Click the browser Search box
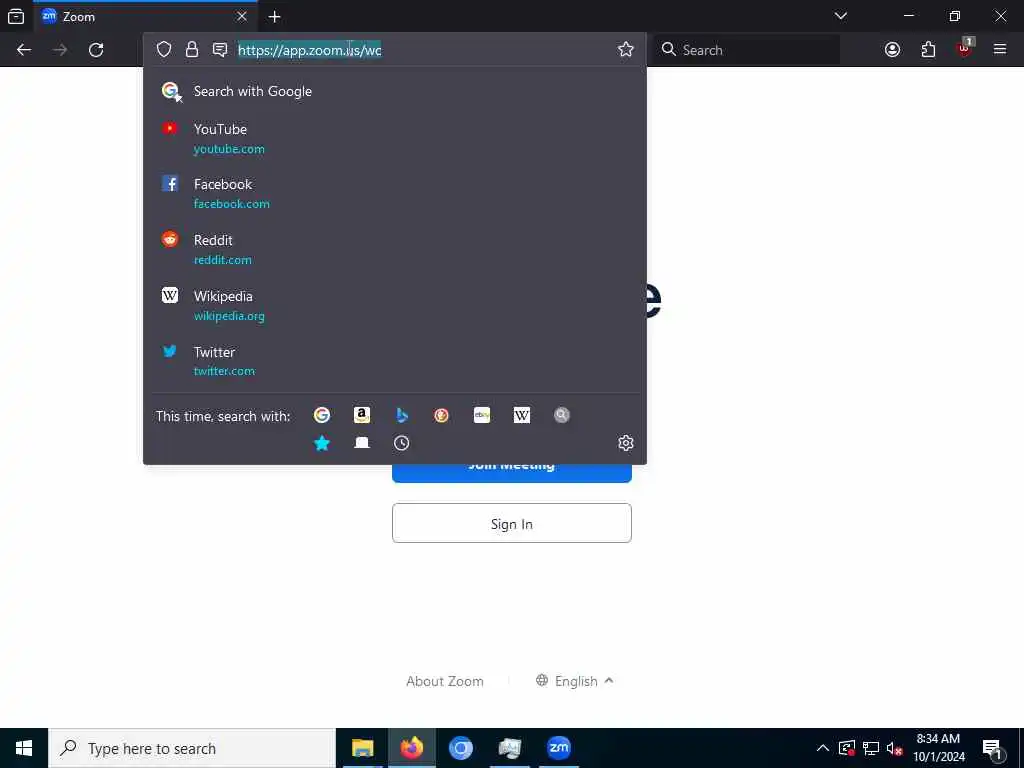This screenshot has width=1024, height=768. click(x=748, y=50)
